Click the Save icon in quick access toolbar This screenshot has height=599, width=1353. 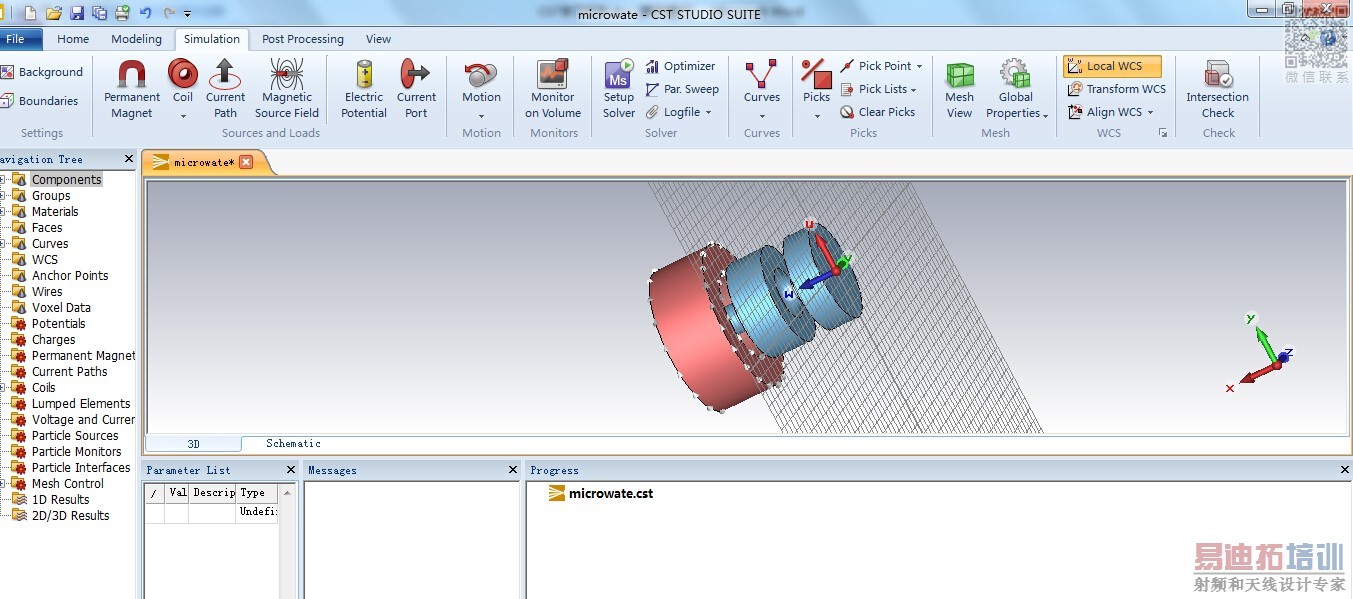click(x=76, y=13)
